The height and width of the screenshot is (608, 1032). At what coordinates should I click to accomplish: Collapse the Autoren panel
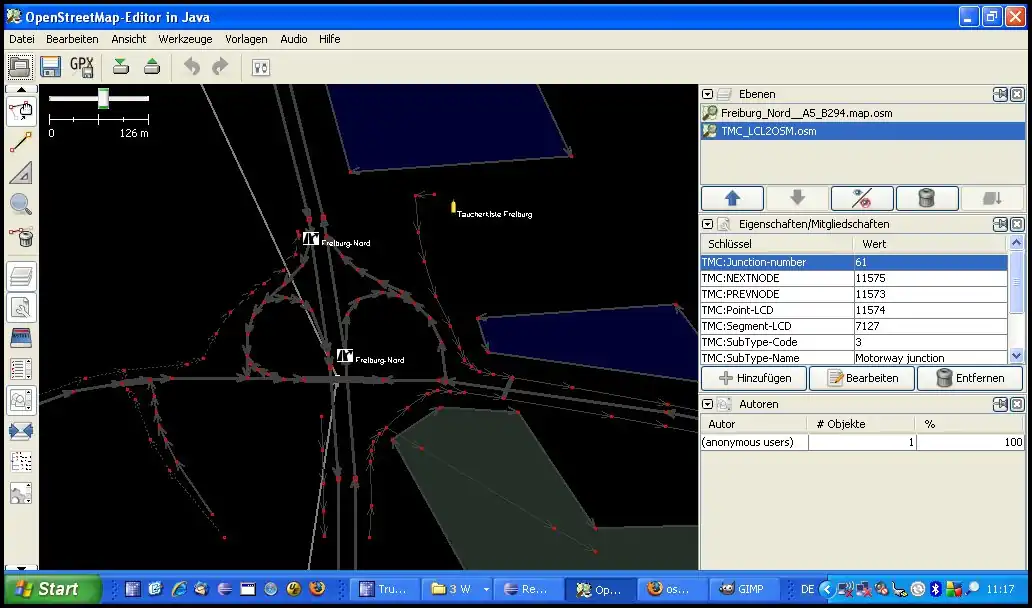tap(708, 405)
